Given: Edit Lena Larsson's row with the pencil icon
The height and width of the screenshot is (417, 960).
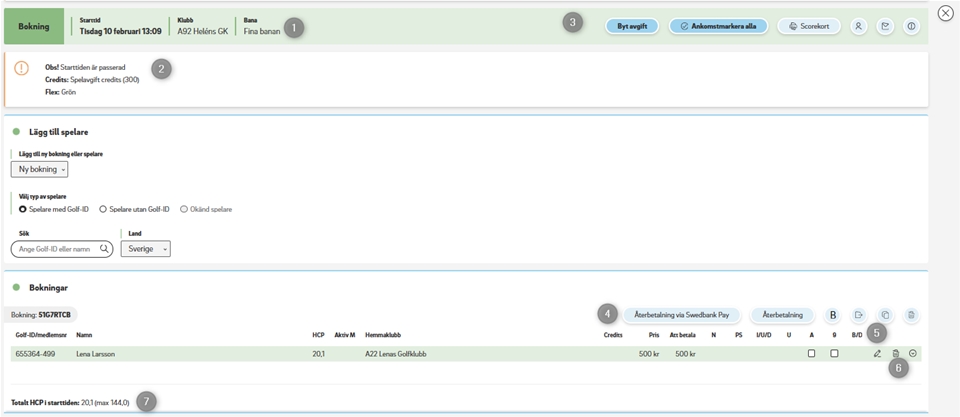Looking at the screenshot, I should pos(877,354).
